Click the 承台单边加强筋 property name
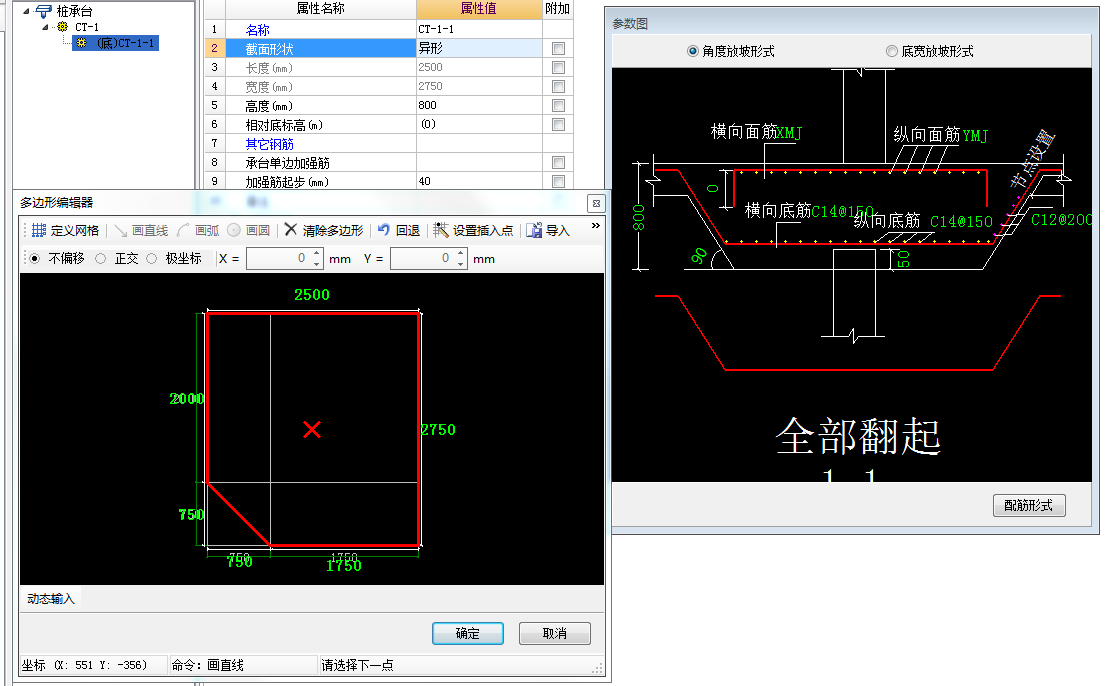This screenshot has height=686, width=1120. coord(287,163)
